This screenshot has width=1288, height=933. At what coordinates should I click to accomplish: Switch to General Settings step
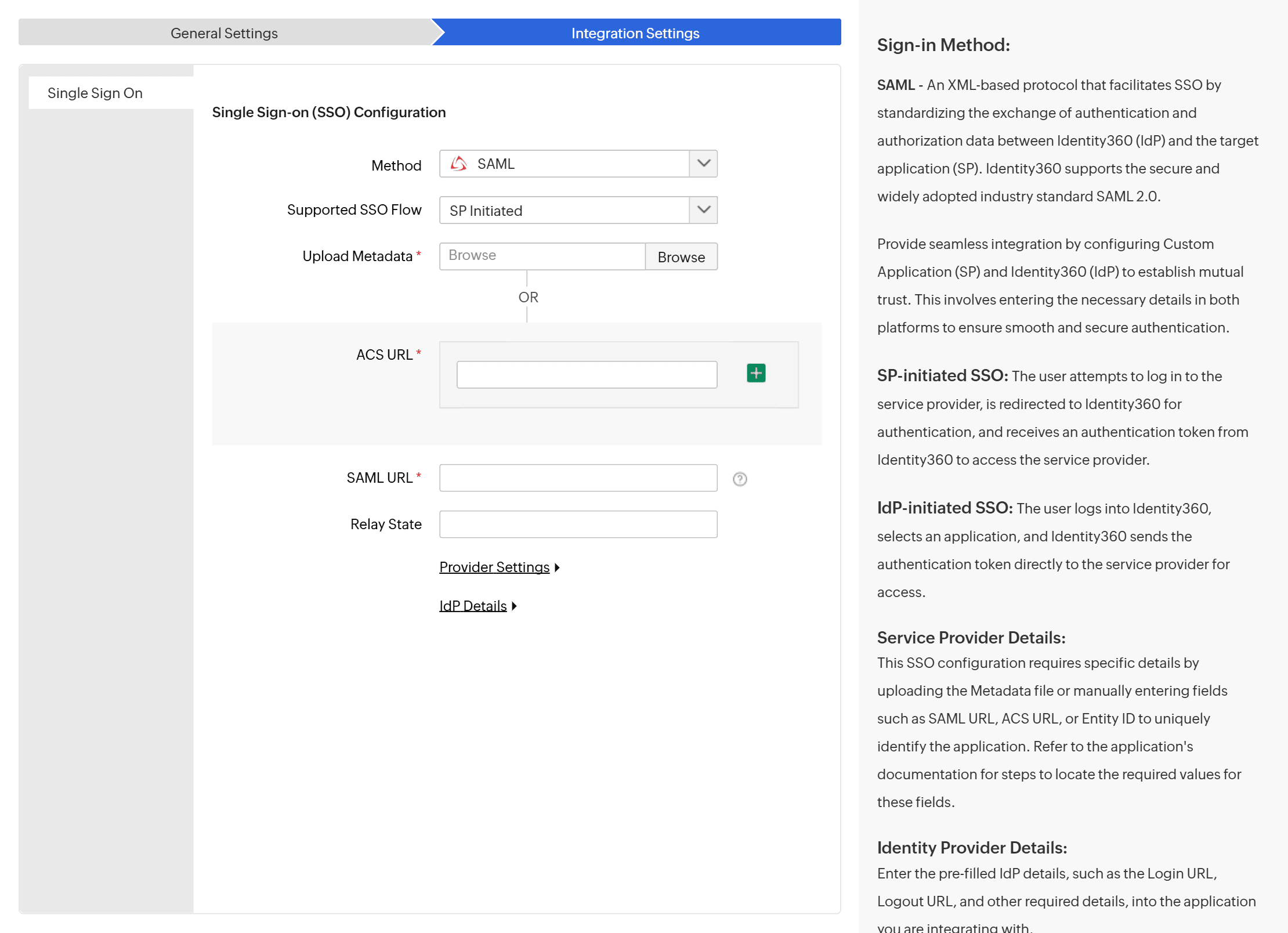click(x=225, y=32)
